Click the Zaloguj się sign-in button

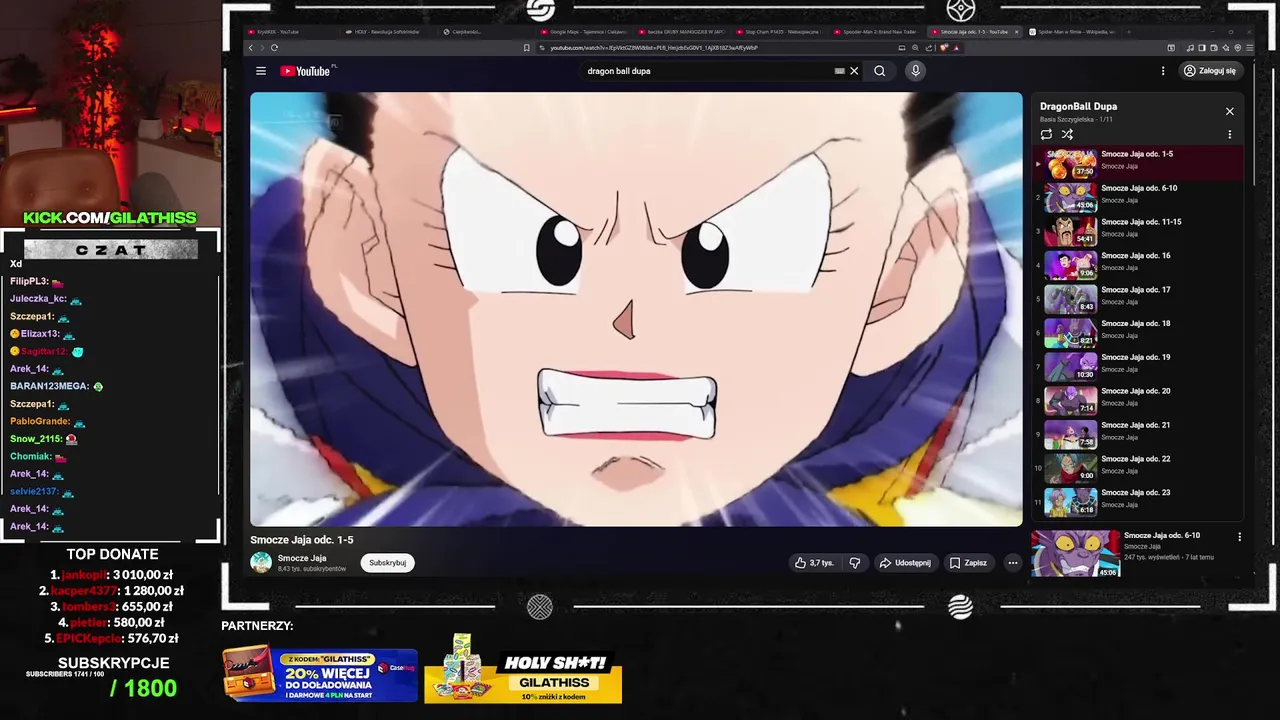pos(1210,71)
